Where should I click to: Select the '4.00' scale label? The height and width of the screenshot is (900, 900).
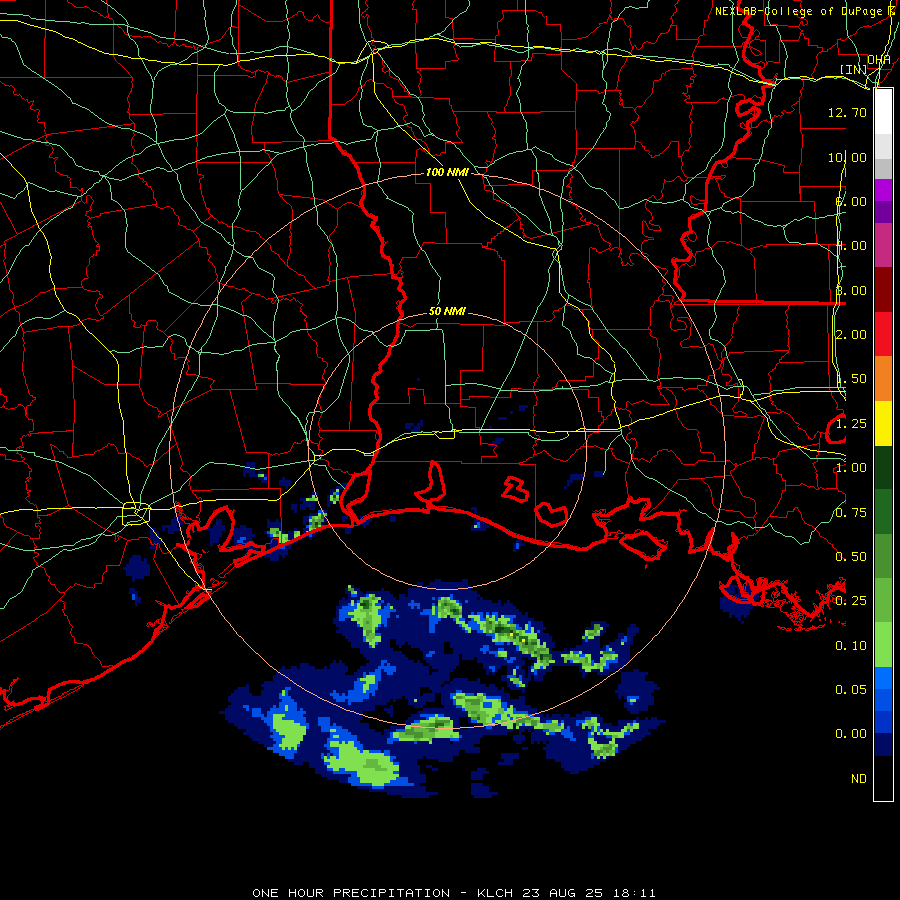coord(851,246)
